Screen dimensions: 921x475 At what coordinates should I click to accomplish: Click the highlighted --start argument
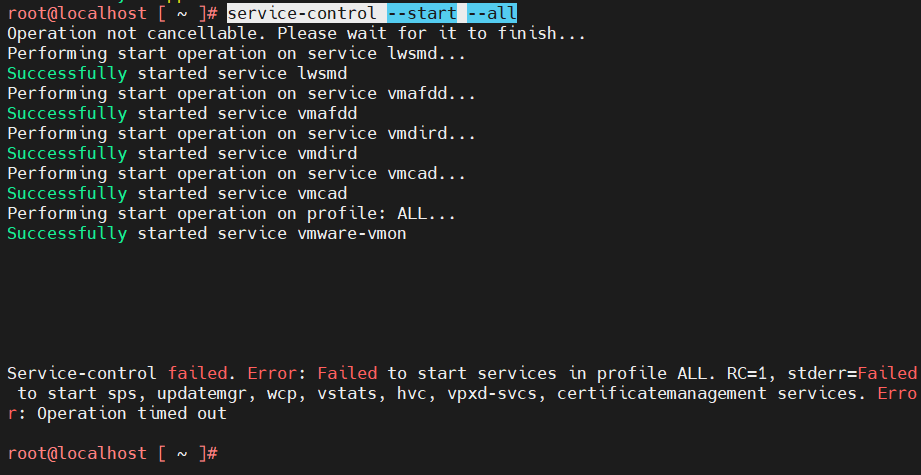tap(423, 13)
